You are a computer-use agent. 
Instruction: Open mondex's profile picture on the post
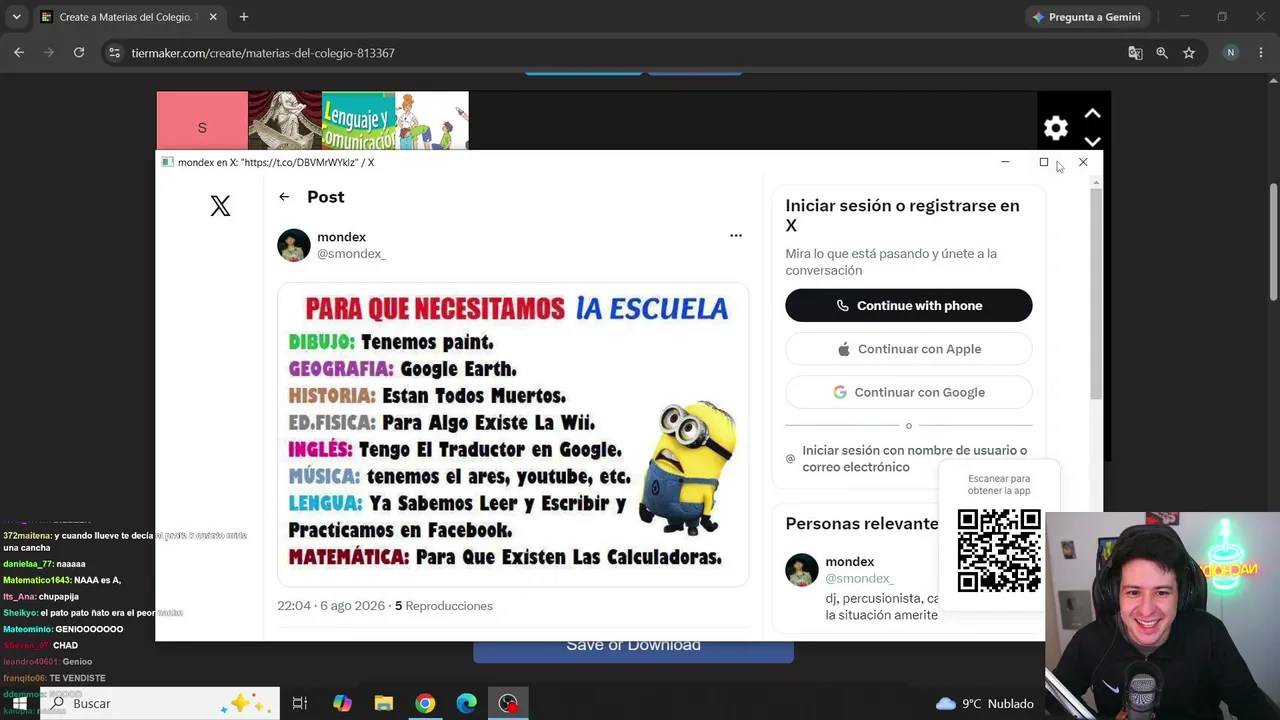pos(294,245)
